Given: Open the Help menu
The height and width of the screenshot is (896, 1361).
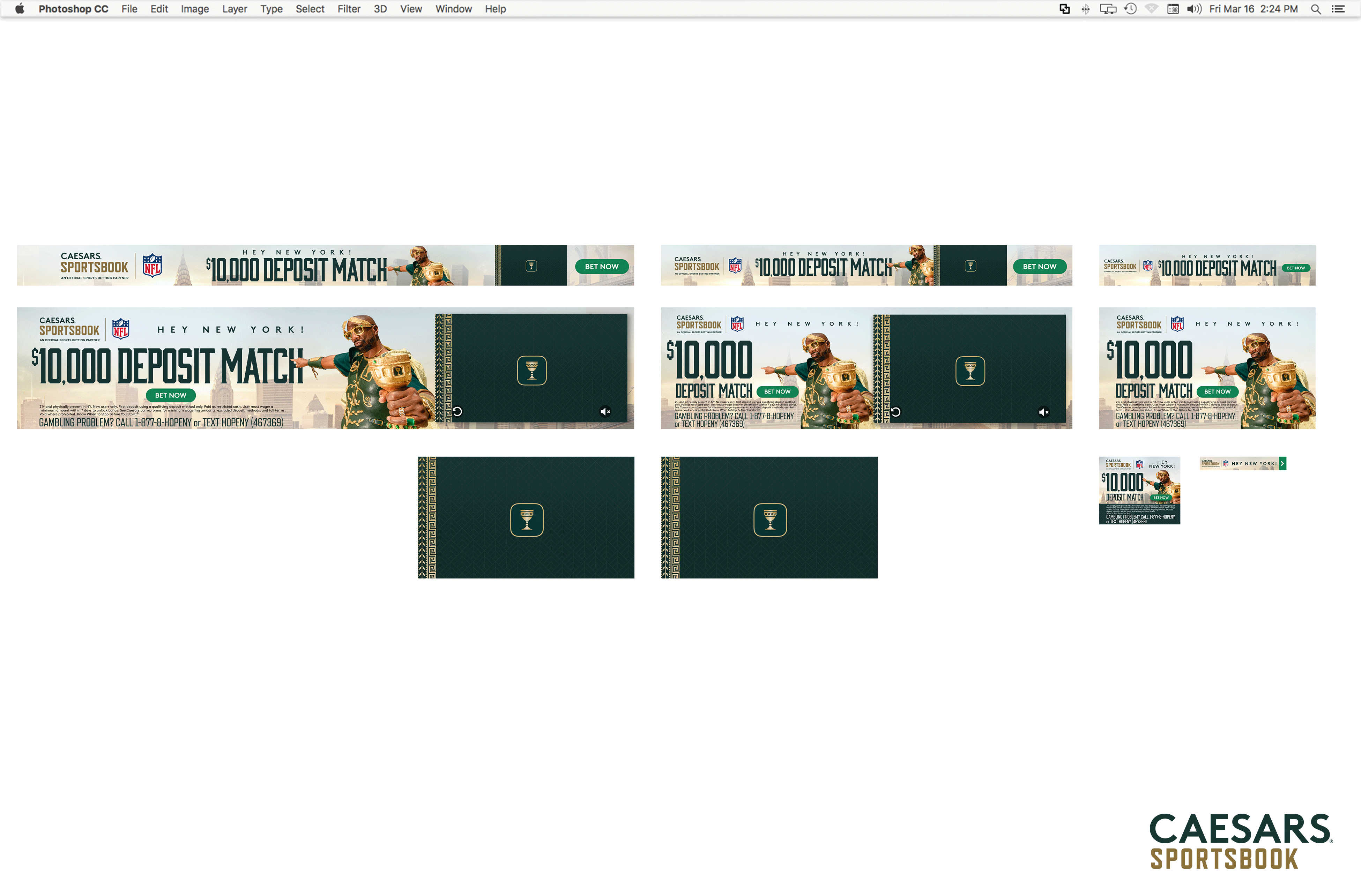Looking at the screenshot, I should click(x=495, y=9).
